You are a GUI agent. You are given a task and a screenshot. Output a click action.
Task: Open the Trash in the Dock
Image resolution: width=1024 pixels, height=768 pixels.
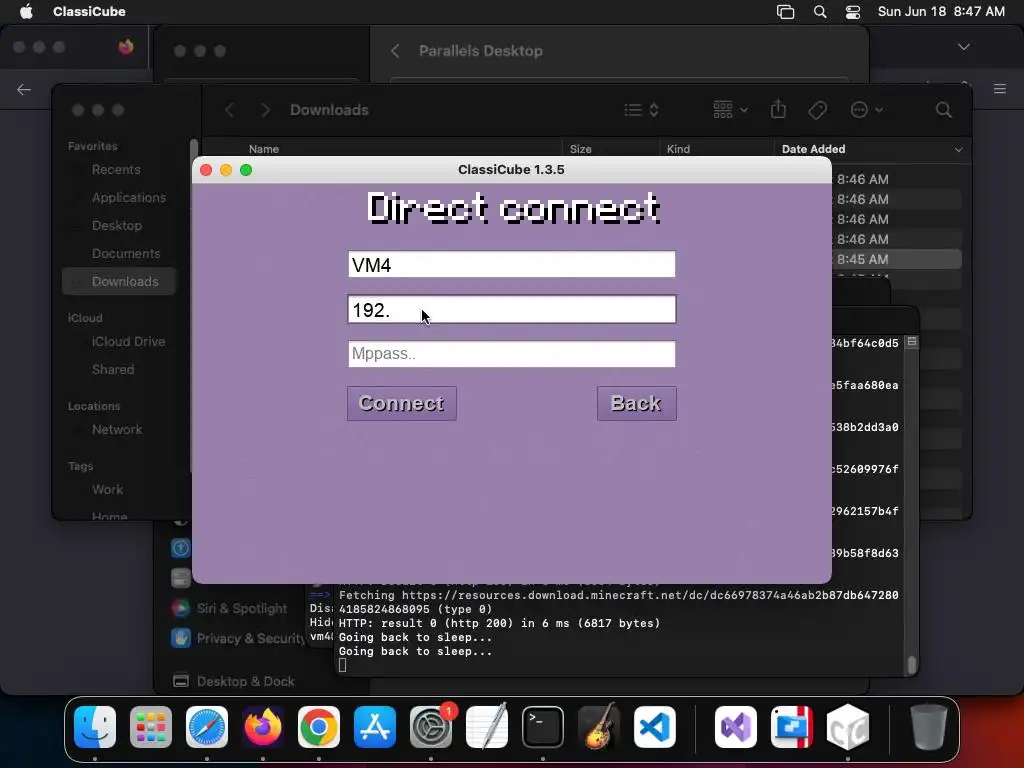pos(929,727)
